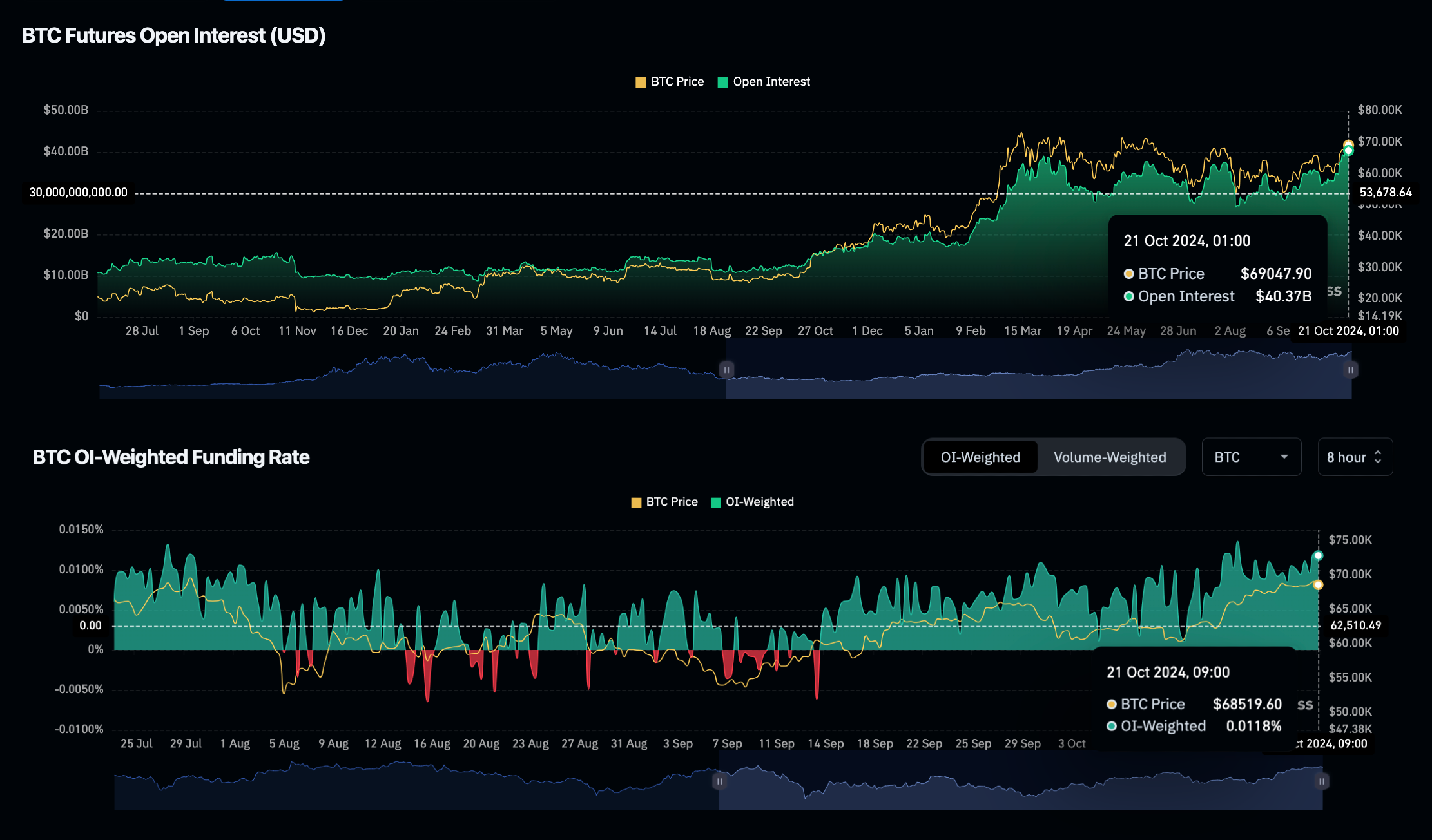Click the -0.0100% y-axis label

click(x=79, y=729)
